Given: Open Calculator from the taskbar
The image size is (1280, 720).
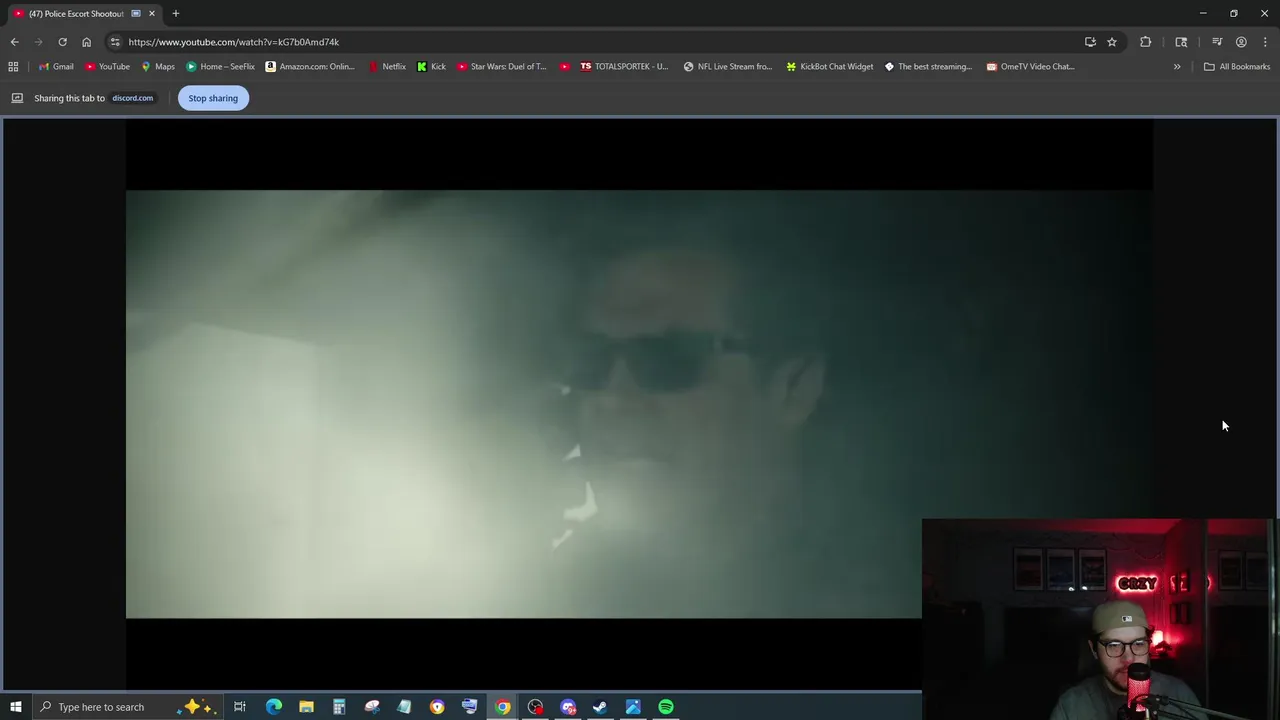Looking at the screenshot, I should pyautogui.click(x=339, y=707).
